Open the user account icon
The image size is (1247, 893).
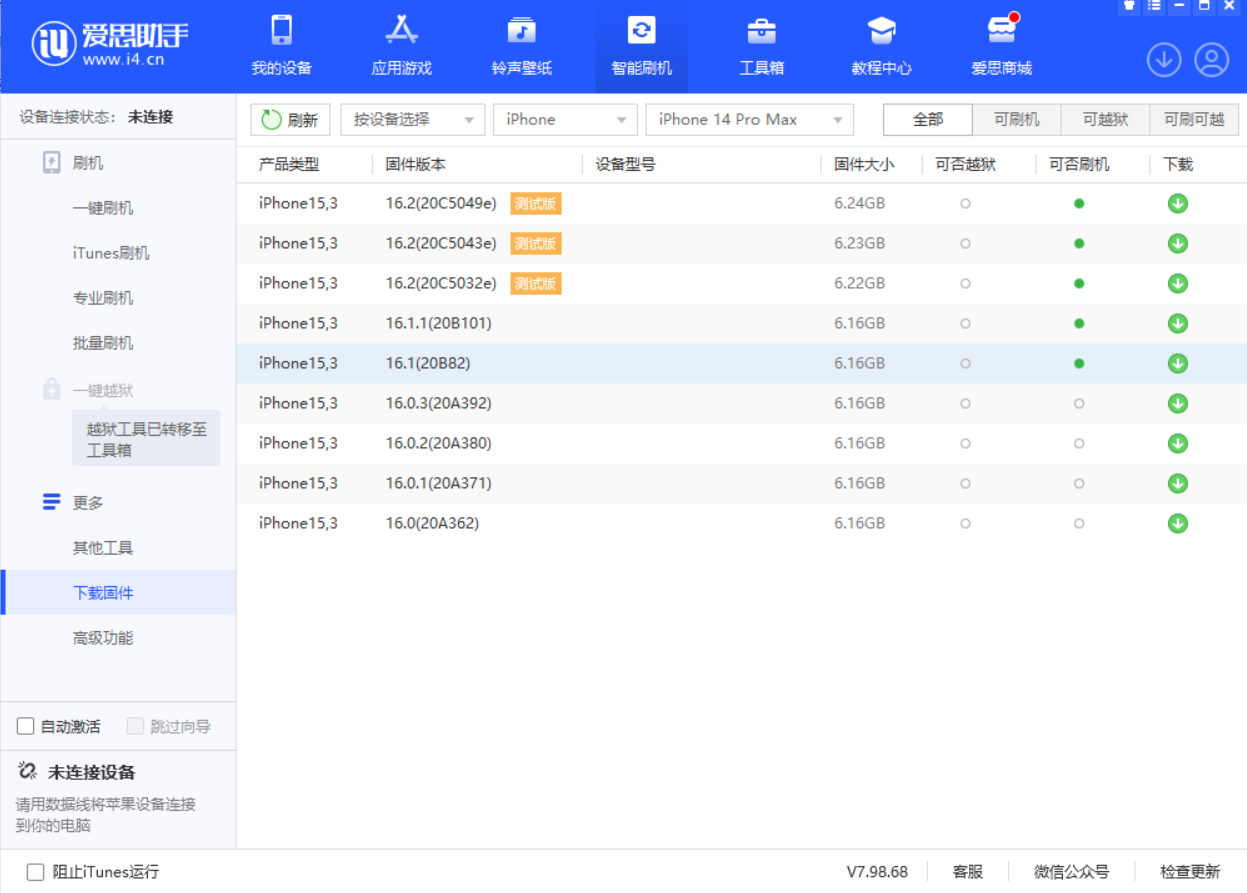(1211, 60)
